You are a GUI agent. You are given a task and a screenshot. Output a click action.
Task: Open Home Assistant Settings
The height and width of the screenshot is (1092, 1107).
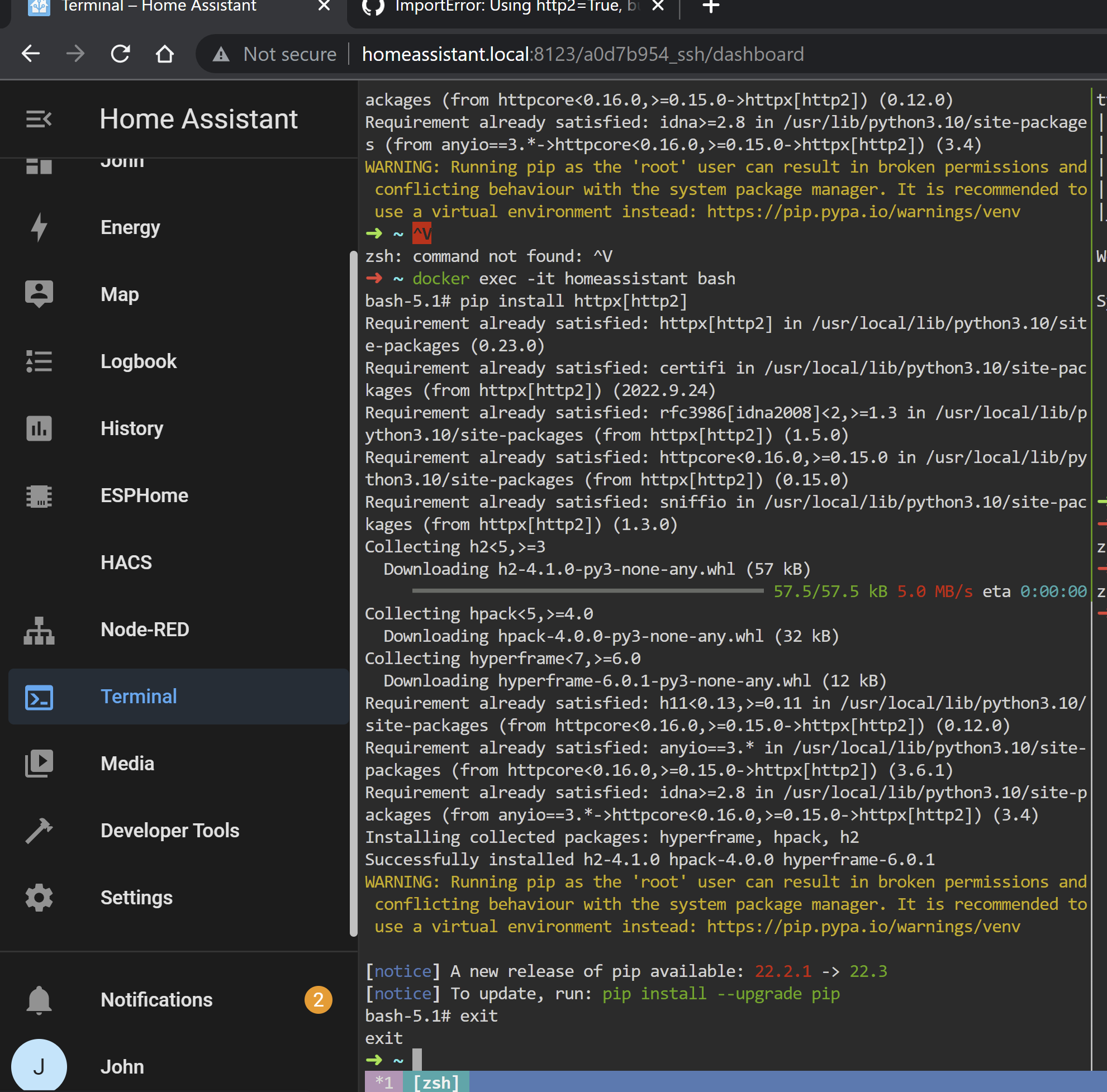tap(136, 897)
